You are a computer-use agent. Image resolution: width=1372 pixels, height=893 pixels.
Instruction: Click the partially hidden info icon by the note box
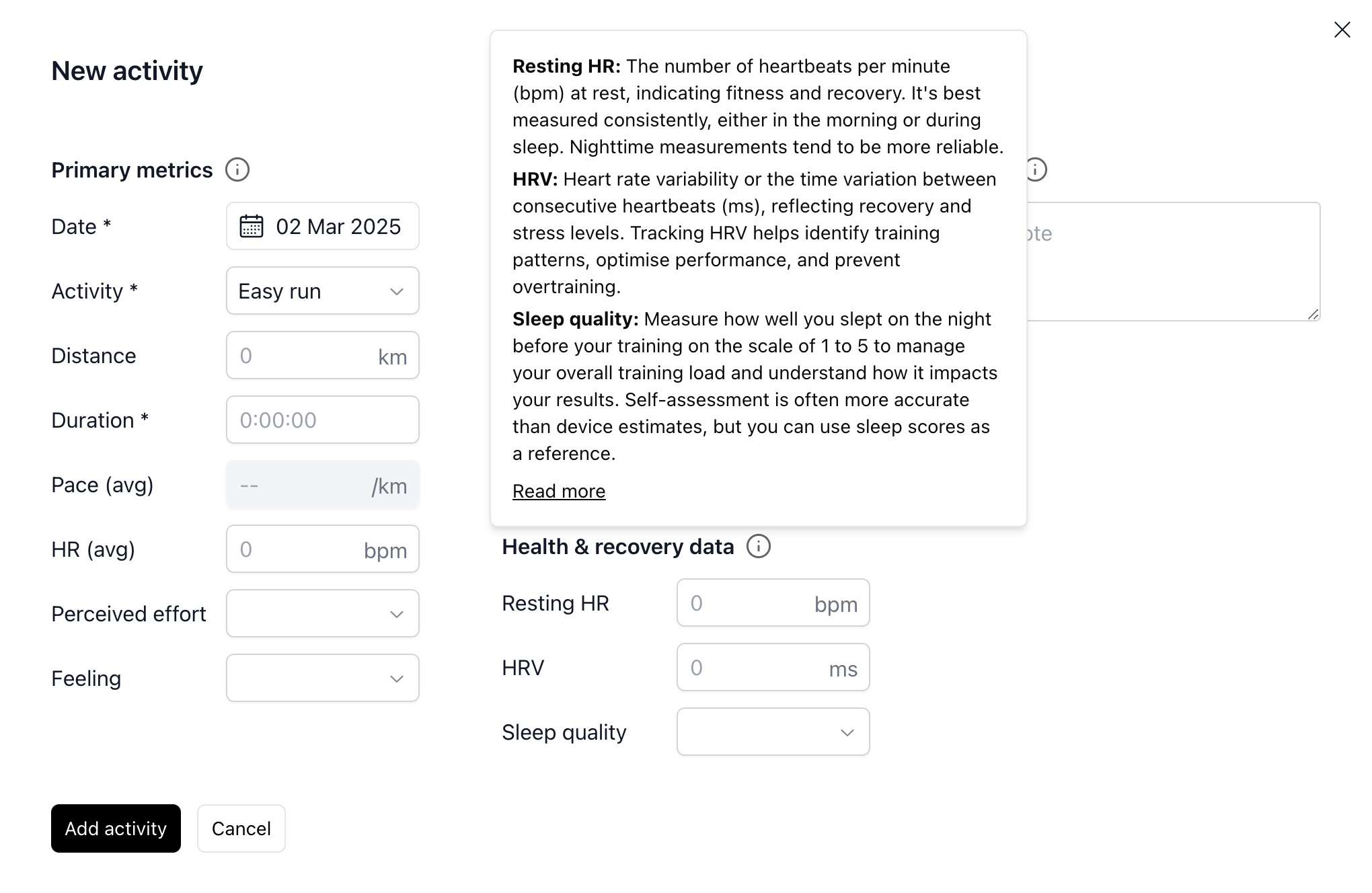(x=1037, y=170)
